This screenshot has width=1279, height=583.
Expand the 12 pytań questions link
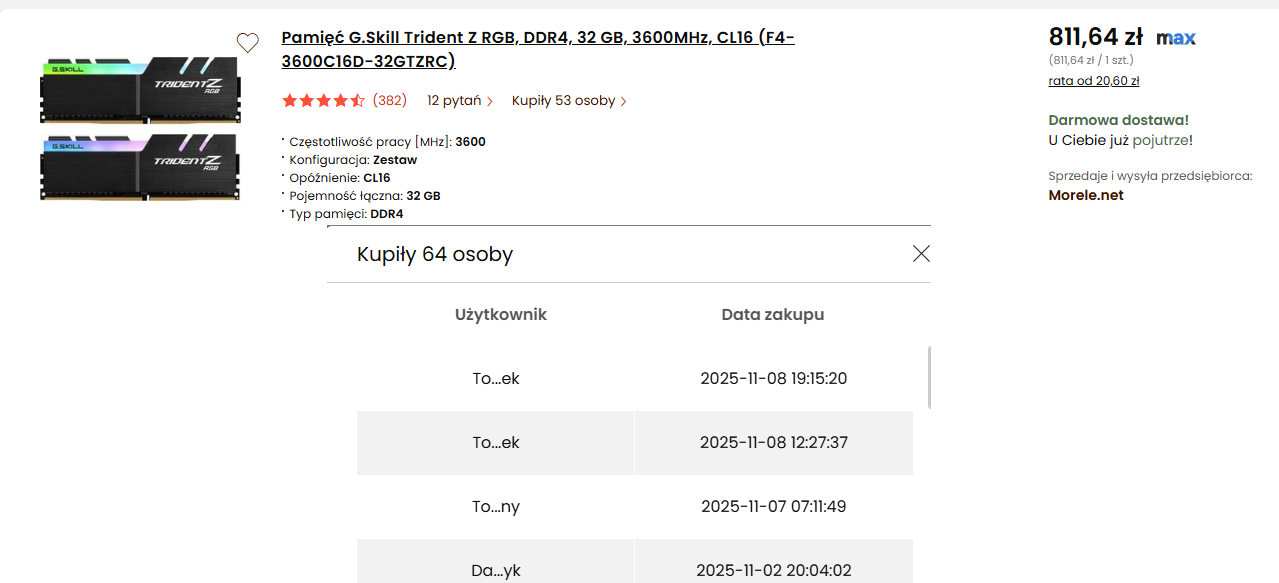(x=460, y=101)
